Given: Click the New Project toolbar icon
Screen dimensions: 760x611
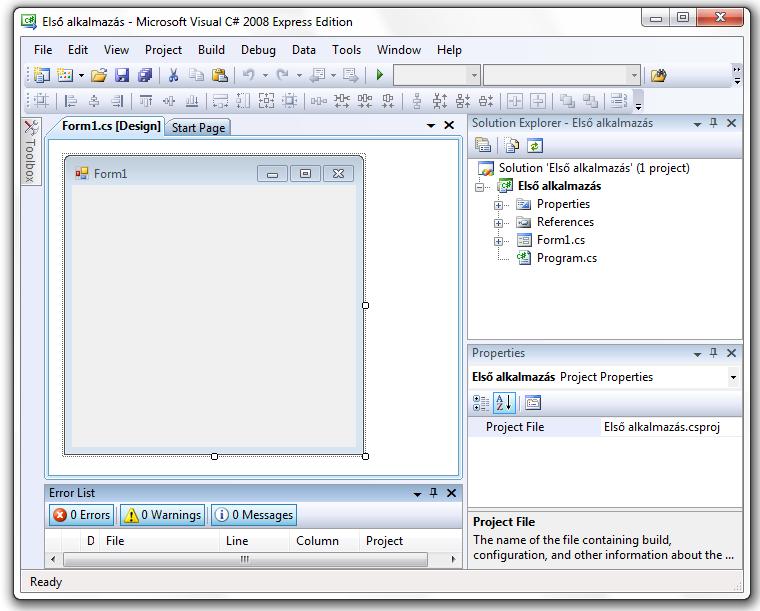Looking at the screenshot, I should 42,75.
